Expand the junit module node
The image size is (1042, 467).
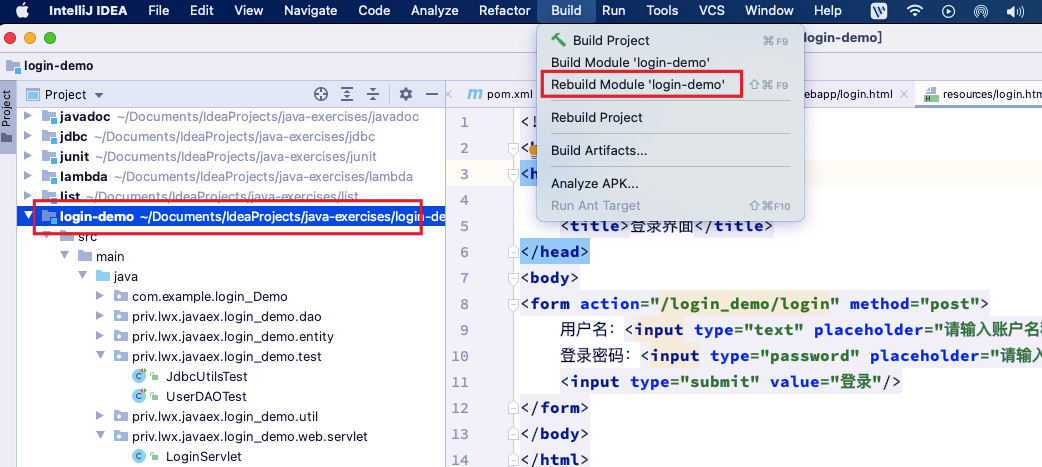[28, 156]
